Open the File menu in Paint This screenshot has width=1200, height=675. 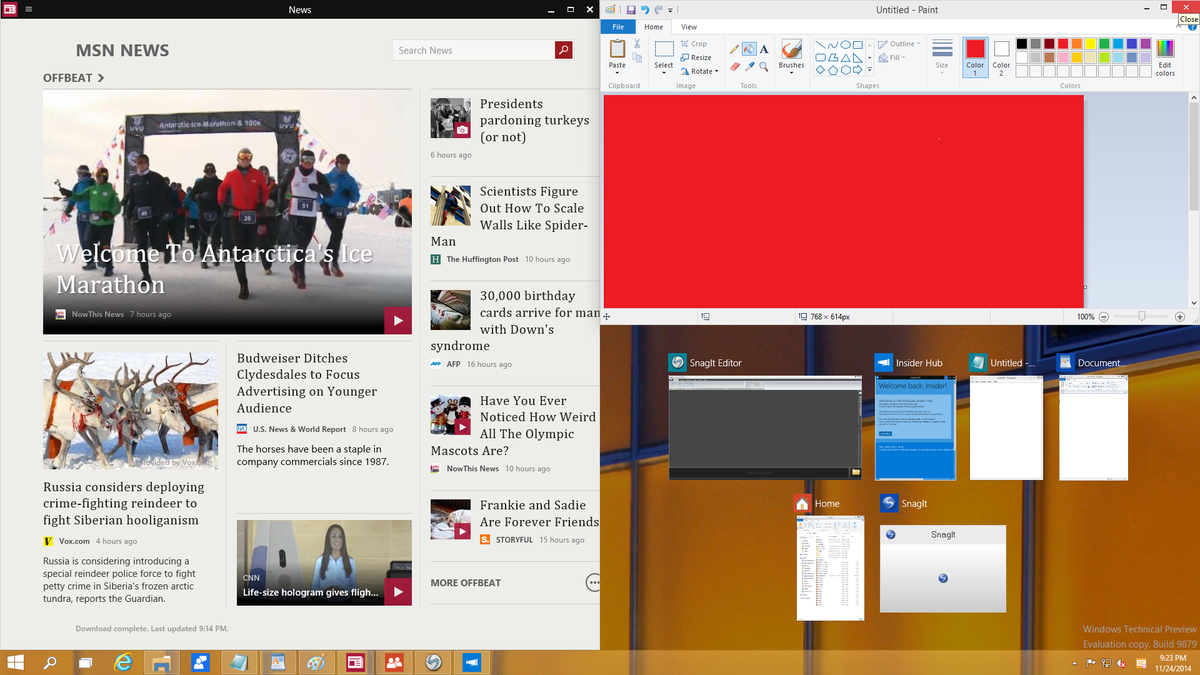point(618,27)
